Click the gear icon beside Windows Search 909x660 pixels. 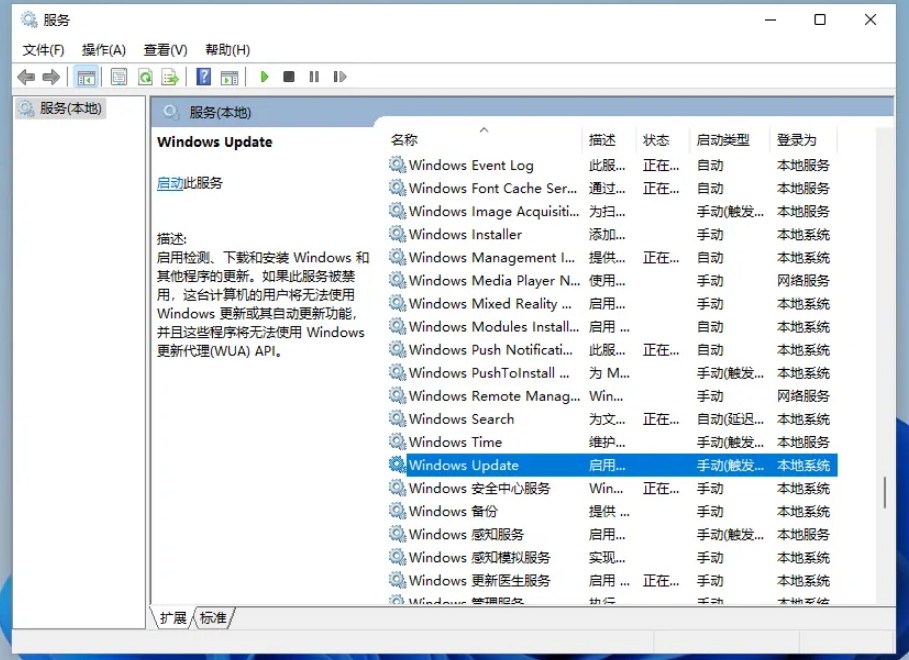coord(397,419)
